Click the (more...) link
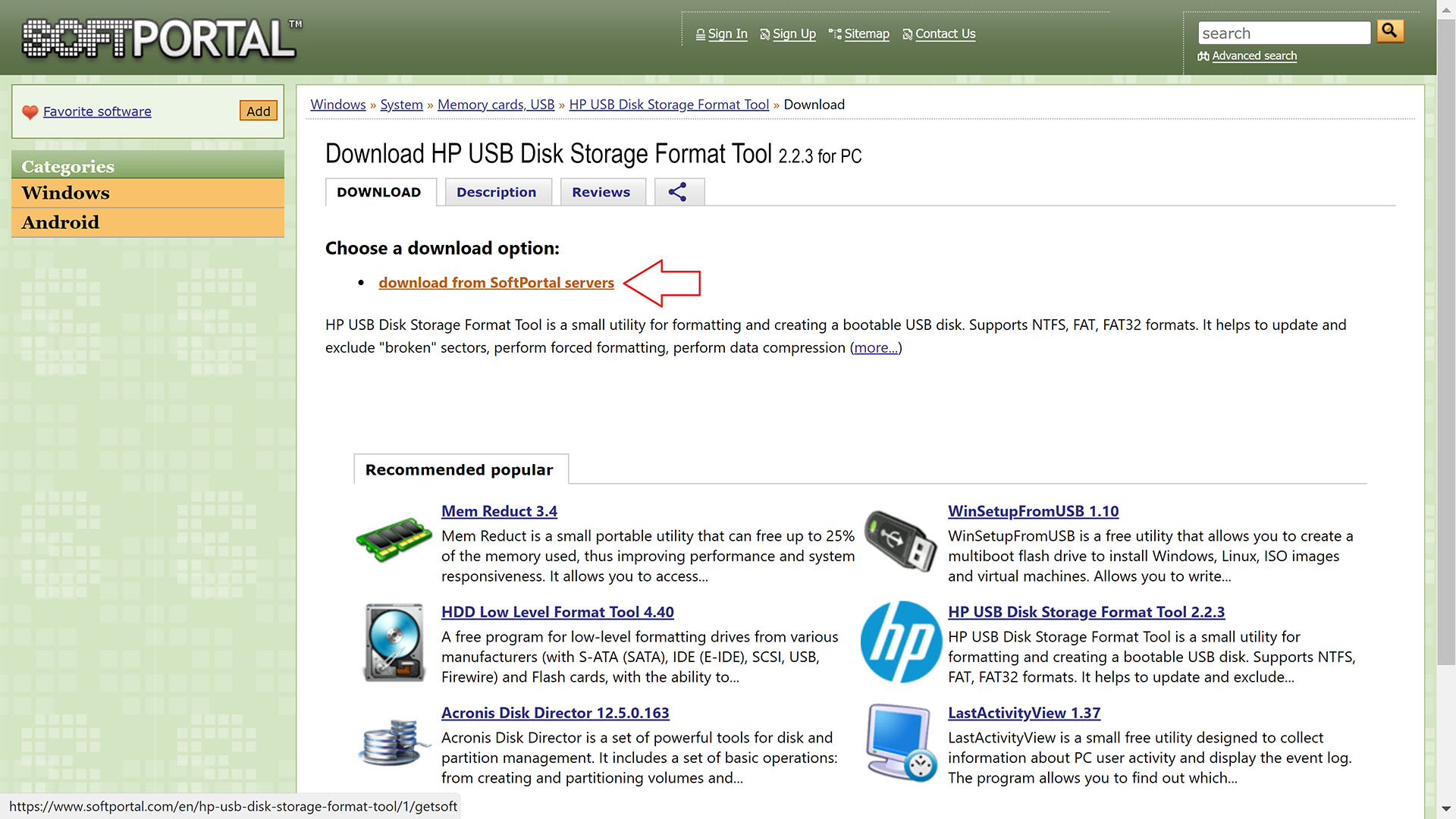 (x=876, y=348)
